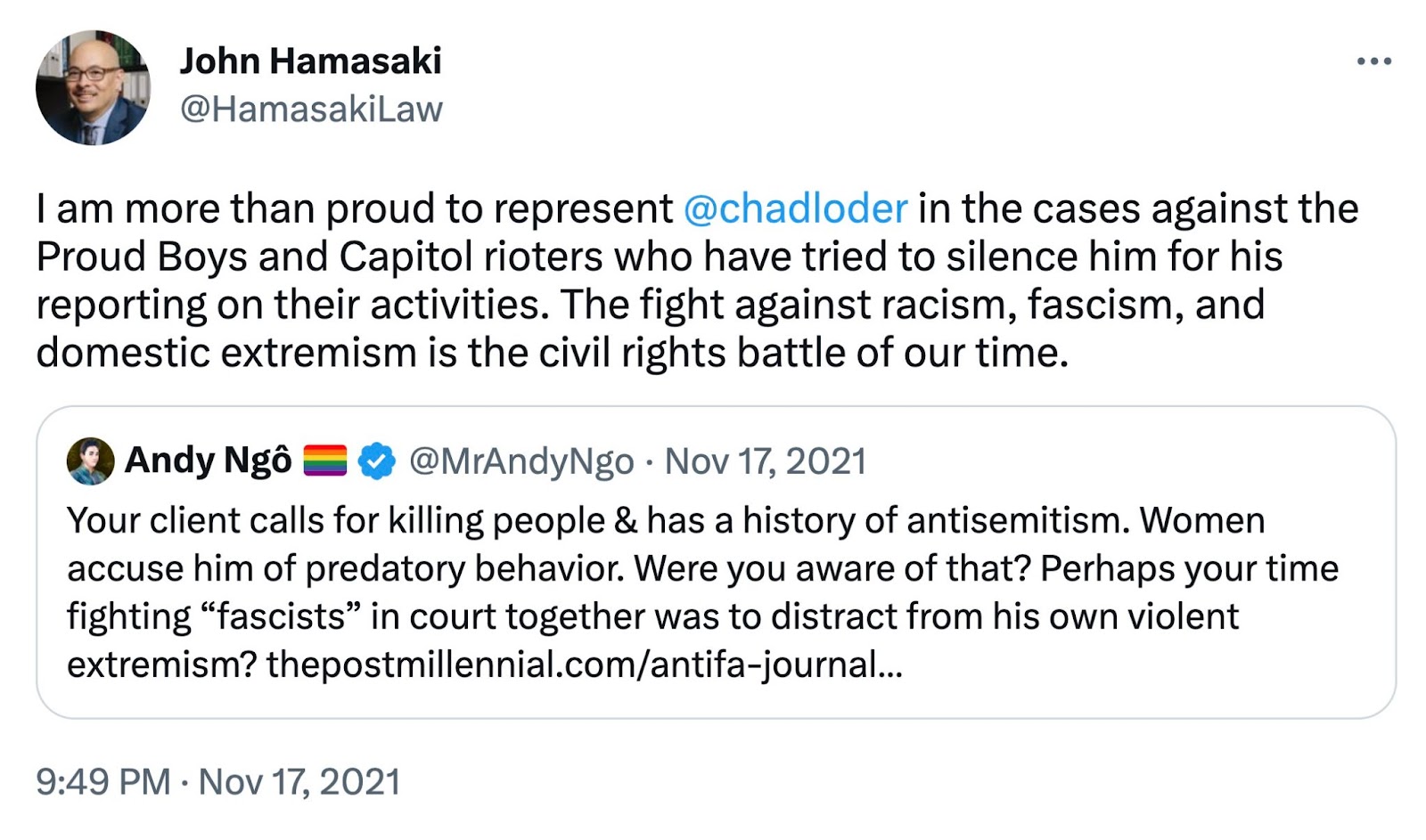This screenshot has width=1426, height=840.
Task: Open the @MrAndyNgo handle
Action: (521, 461)
